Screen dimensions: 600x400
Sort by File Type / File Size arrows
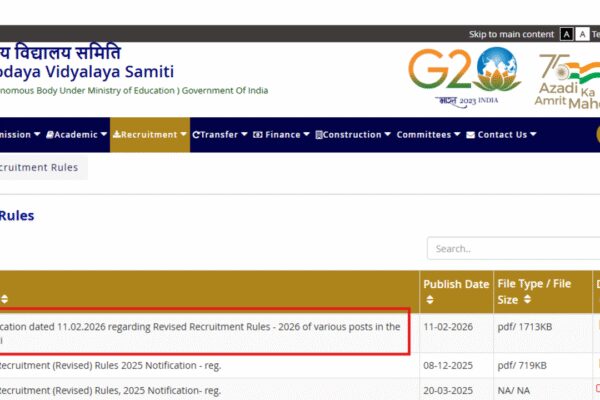coord(527,299)
